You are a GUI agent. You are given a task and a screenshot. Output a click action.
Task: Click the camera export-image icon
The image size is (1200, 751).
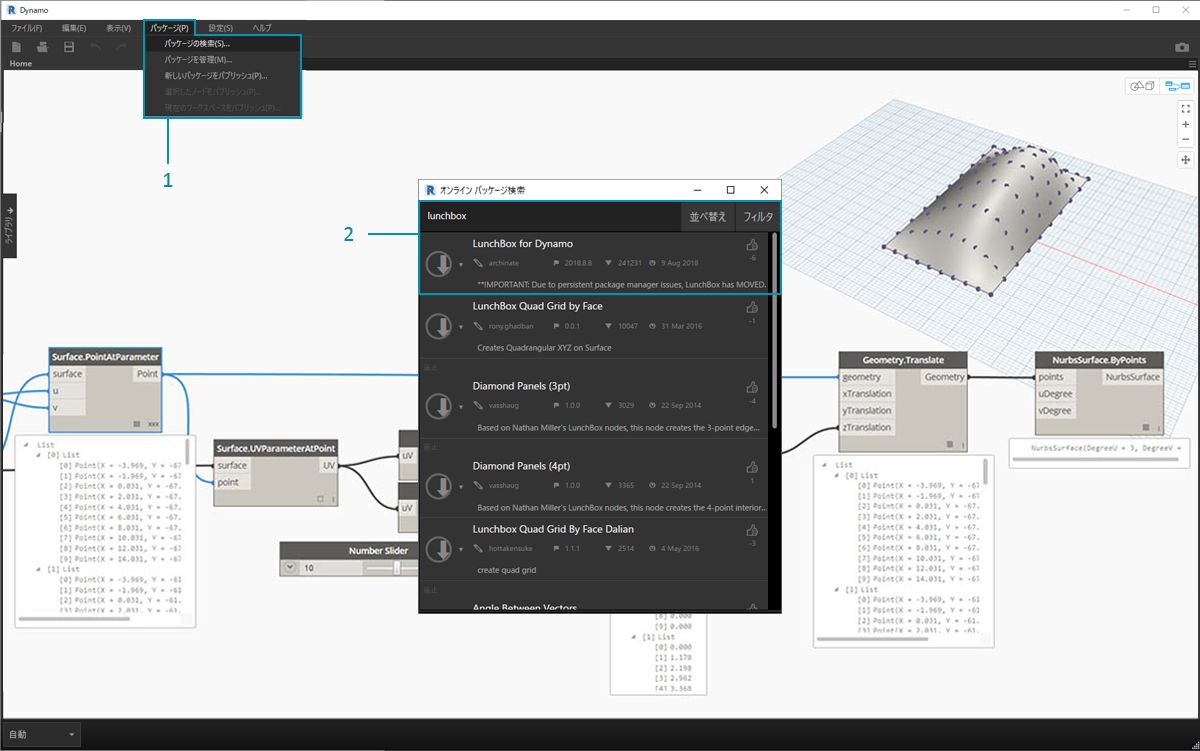pos(1182,47)
